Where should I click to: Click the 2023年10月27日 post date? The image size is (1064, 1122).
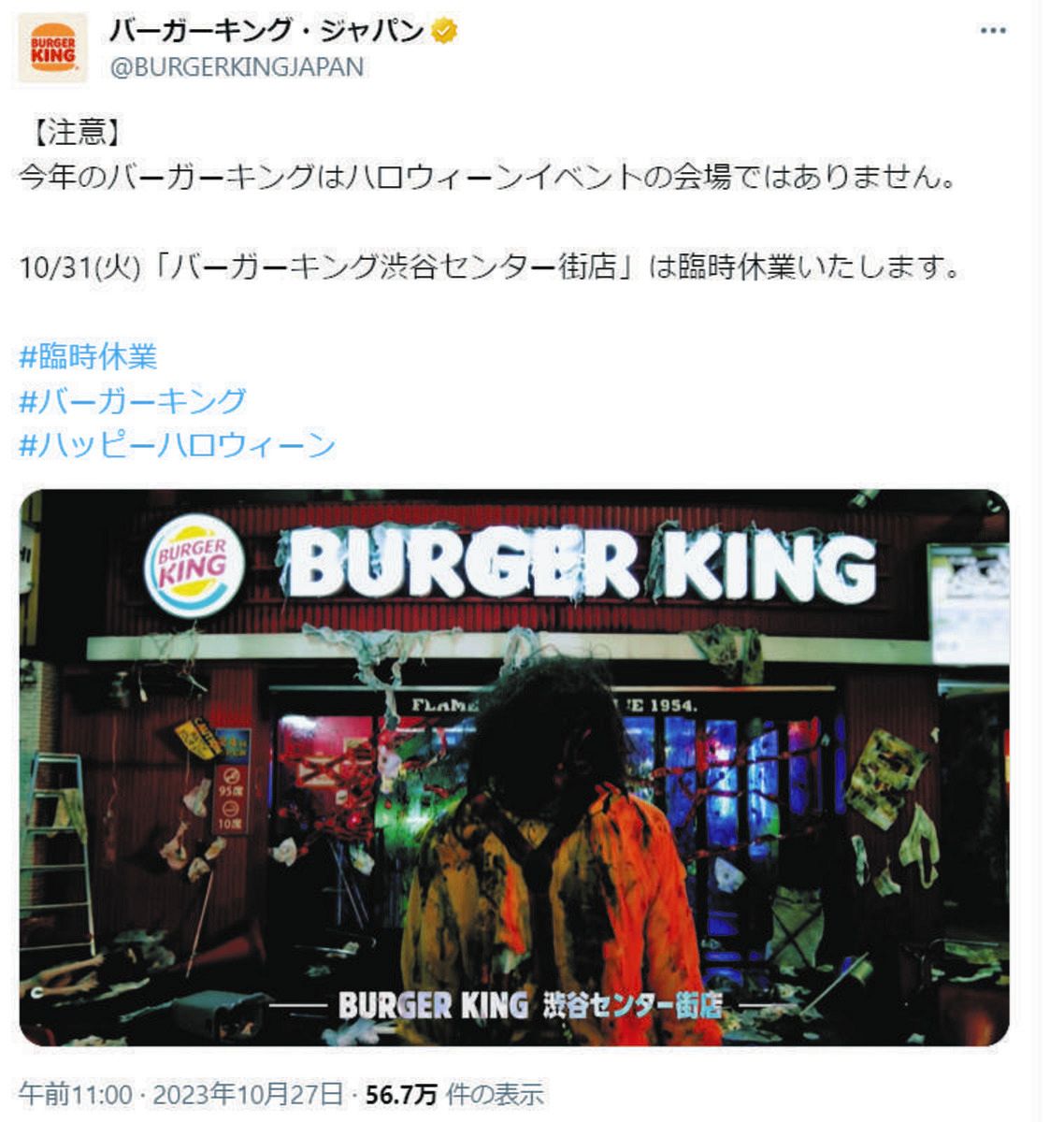tap(248, 1093)
